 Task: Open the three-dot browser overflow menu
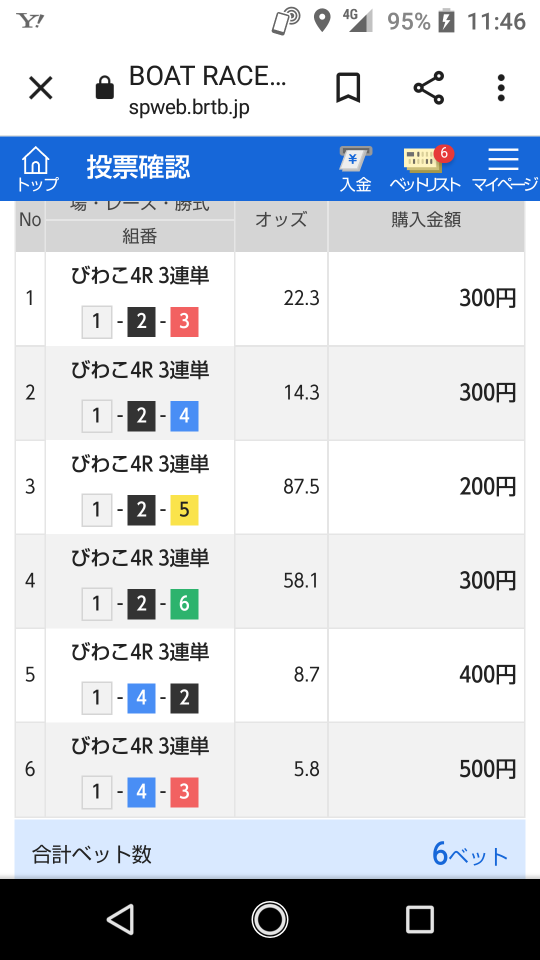pos(501,88)
